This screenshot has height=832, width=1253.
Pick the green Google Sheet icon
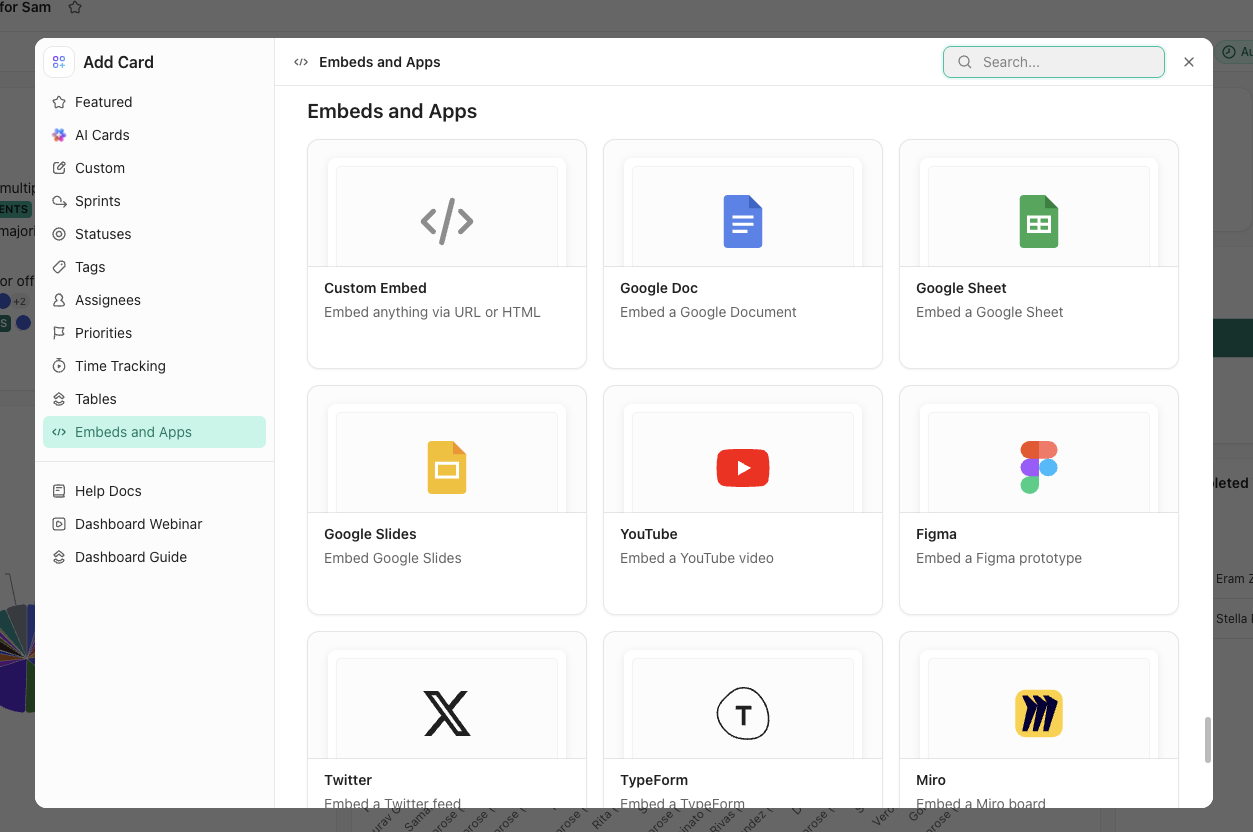coord(1039,221)
